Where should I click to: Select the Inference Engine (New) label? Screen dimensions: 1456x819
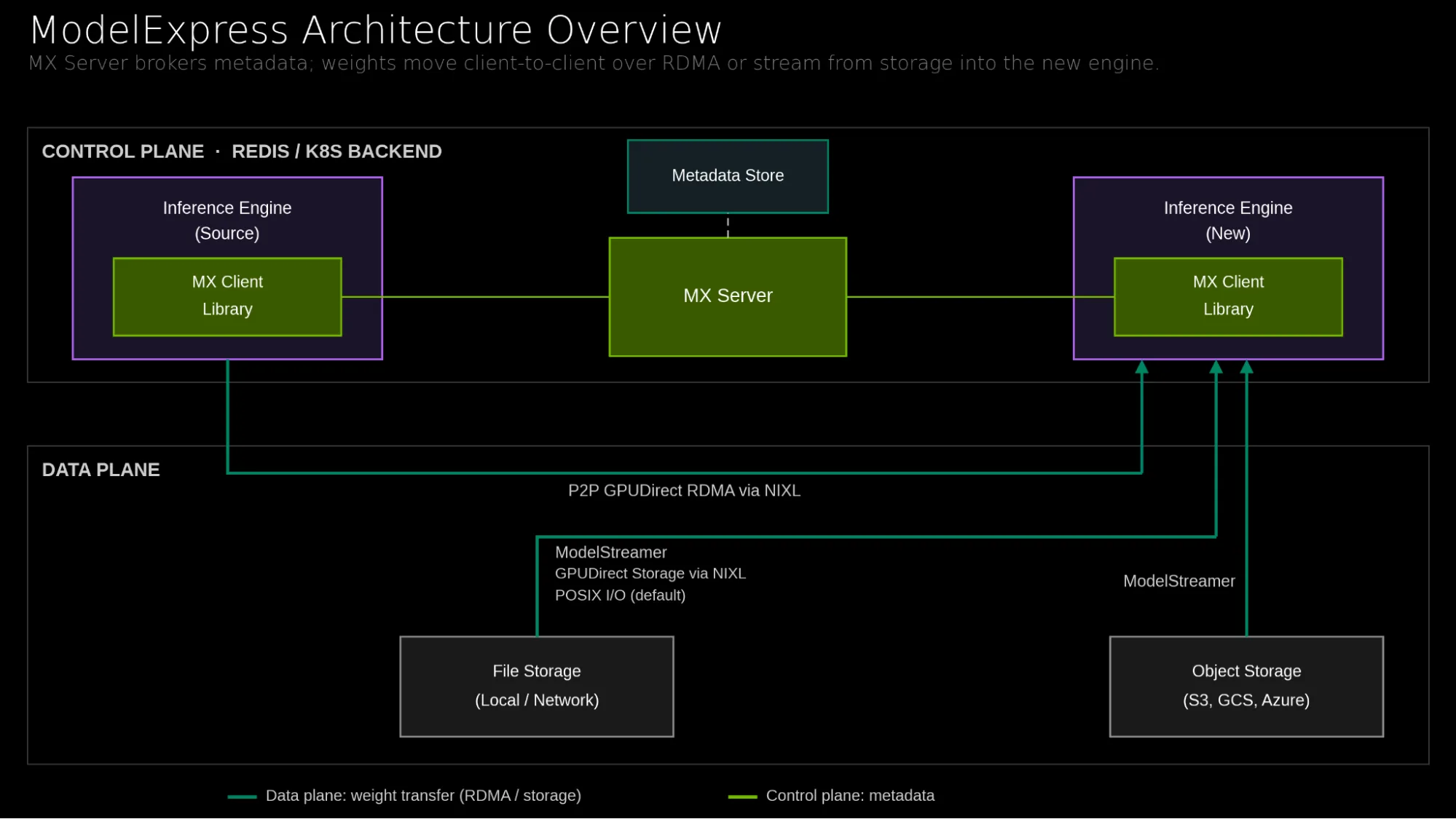[1228, 221]
